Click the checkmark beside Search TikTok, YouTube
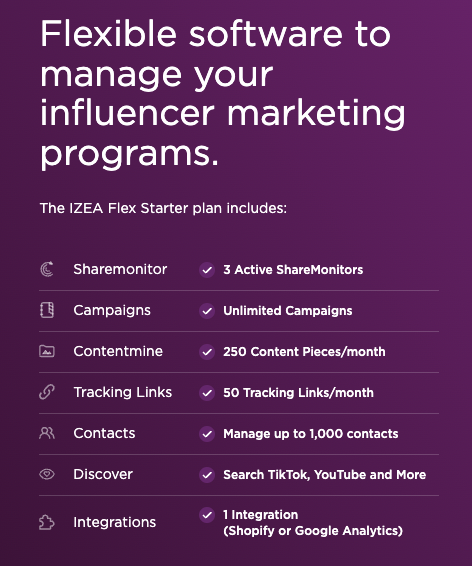472x566 pixels. (207, 475)
